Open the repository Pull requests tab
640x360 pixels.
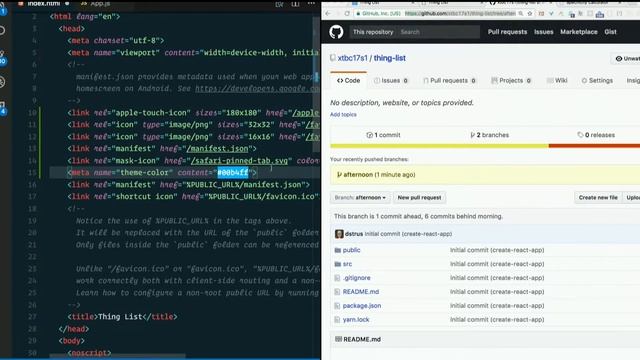click(449, 80)
